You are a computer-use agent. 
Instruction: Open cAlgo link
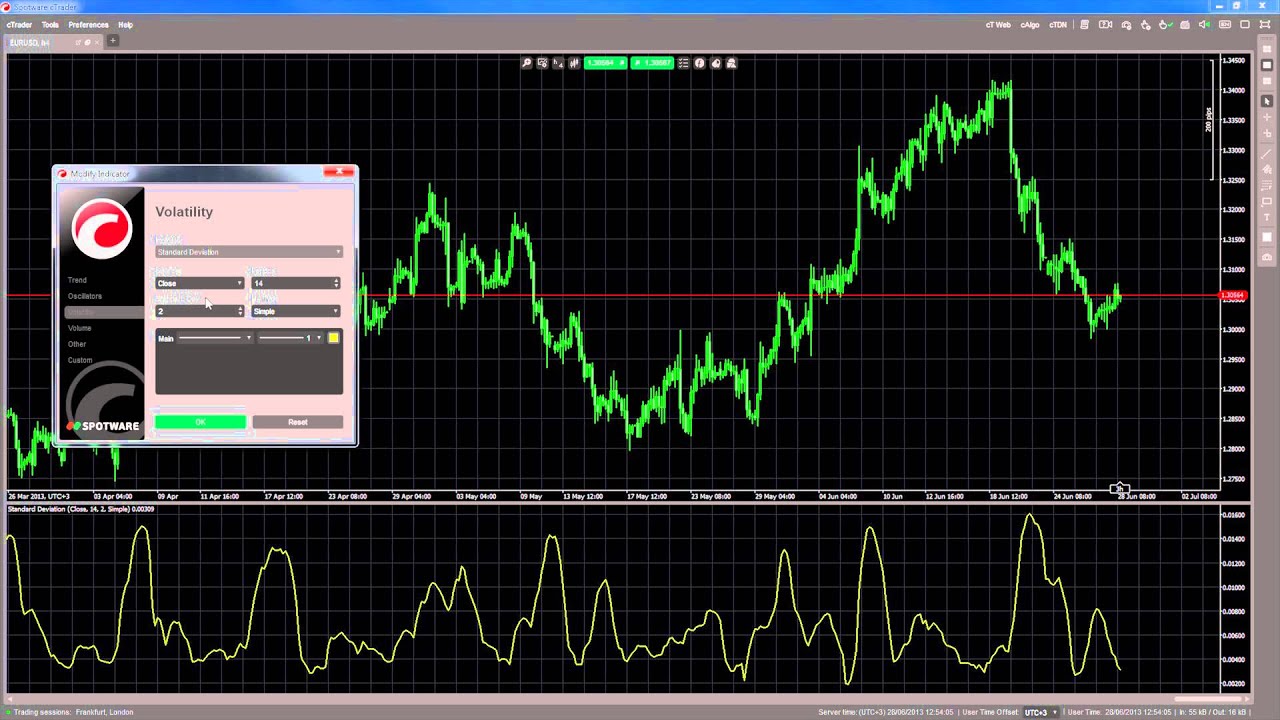pos(1030,25)
